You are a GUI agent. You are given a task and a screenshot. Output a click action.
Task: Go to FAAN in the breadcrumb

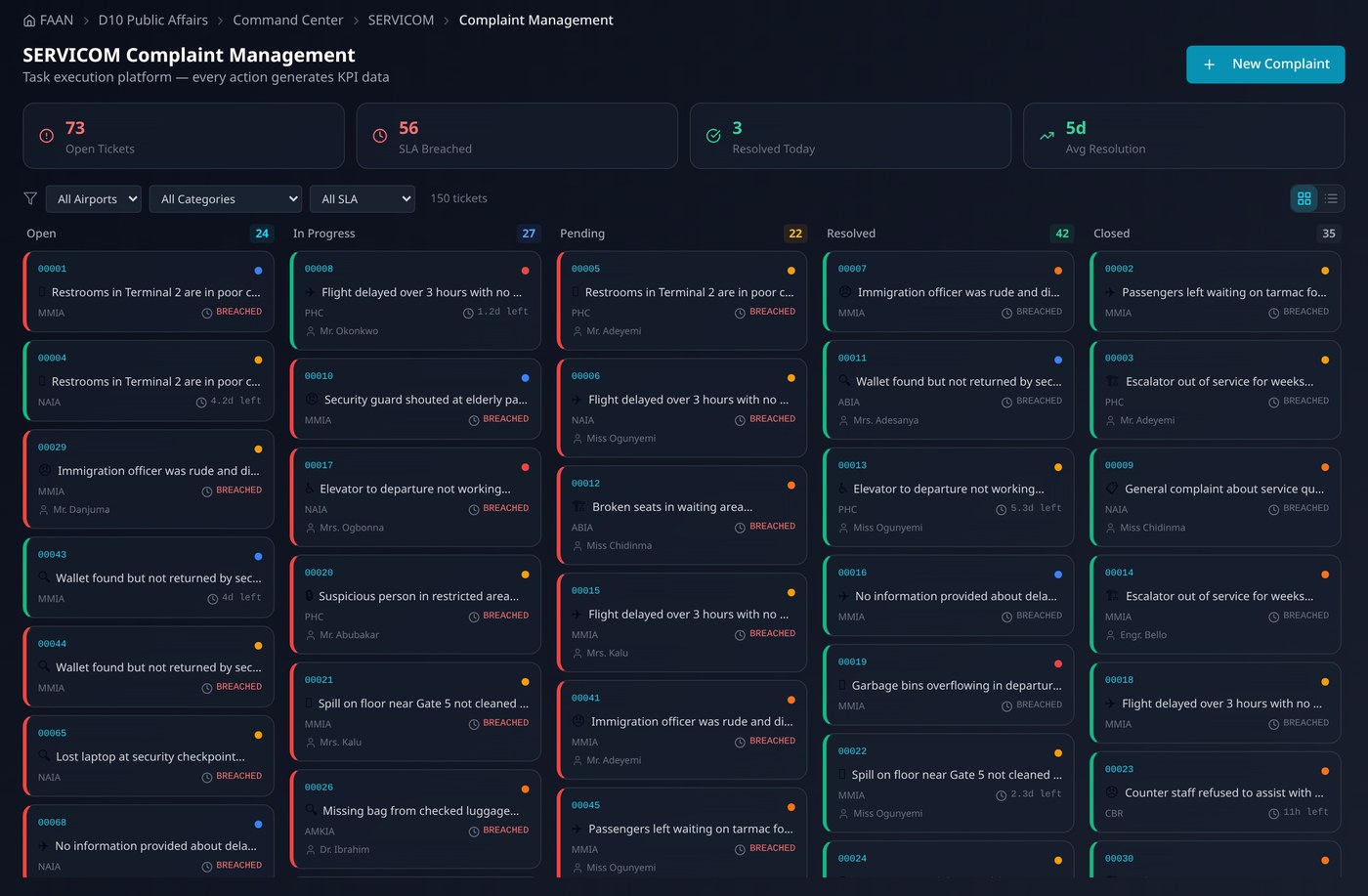pyautogui.click(x=57, y=21)
